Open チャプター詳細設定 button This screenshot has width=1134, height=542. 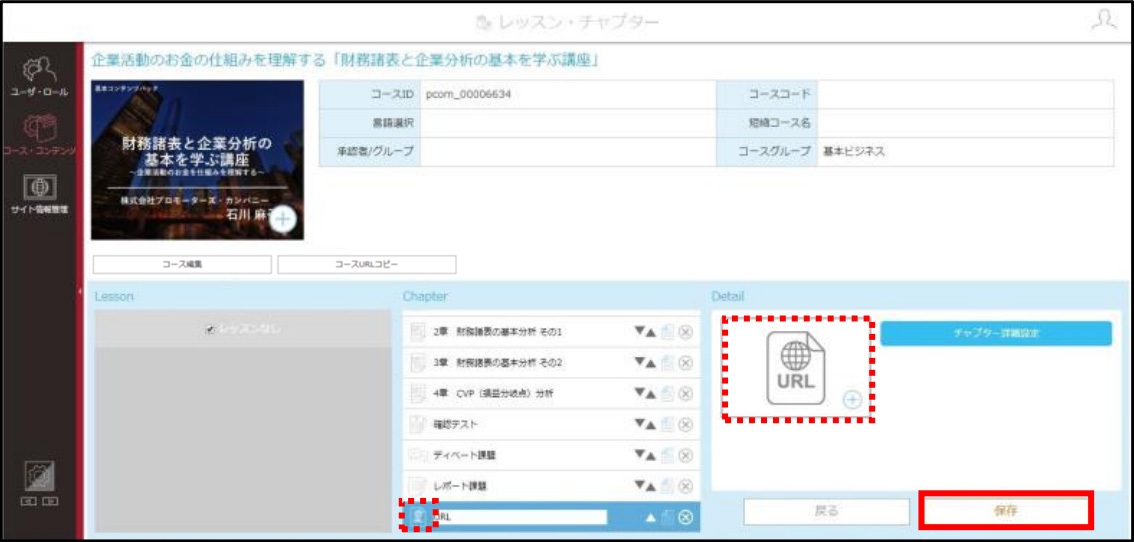(996, 333)
